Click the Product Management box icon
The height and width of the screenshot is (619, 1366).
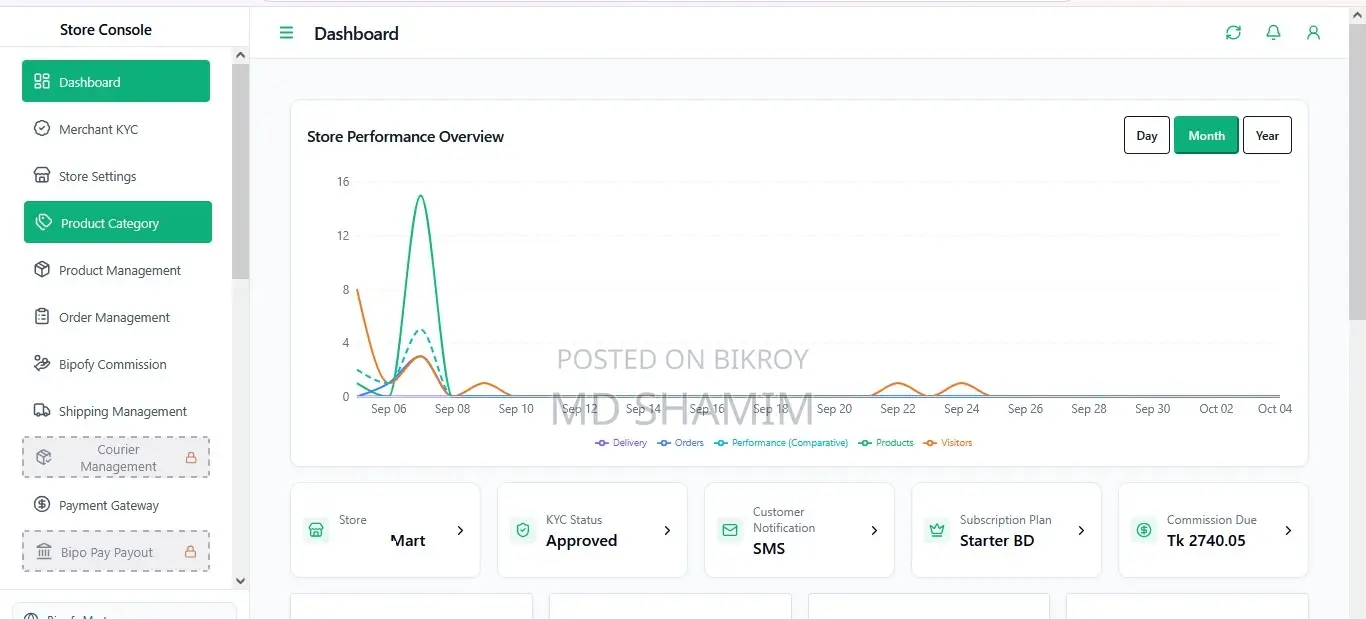pos(42,270)
